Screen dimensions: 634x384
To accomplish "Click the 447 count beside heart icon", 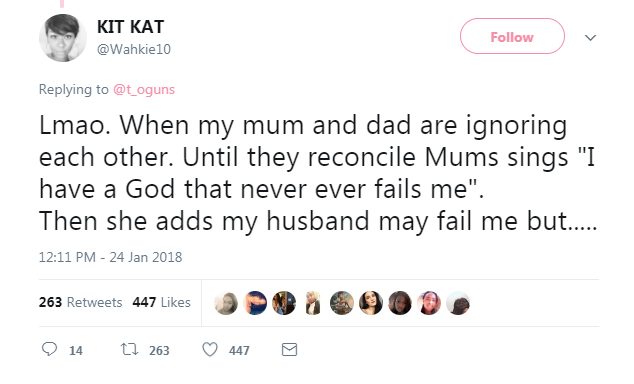I will tap(239, 350).
